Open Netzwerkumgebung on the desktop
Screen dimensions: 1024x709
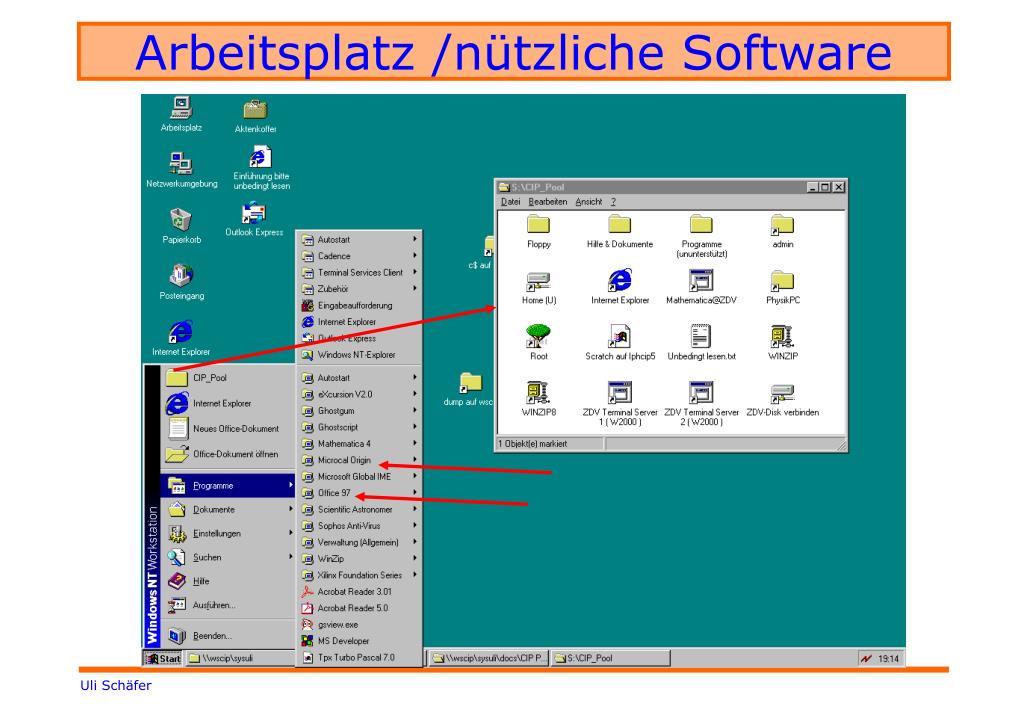[x=182, y=170]
